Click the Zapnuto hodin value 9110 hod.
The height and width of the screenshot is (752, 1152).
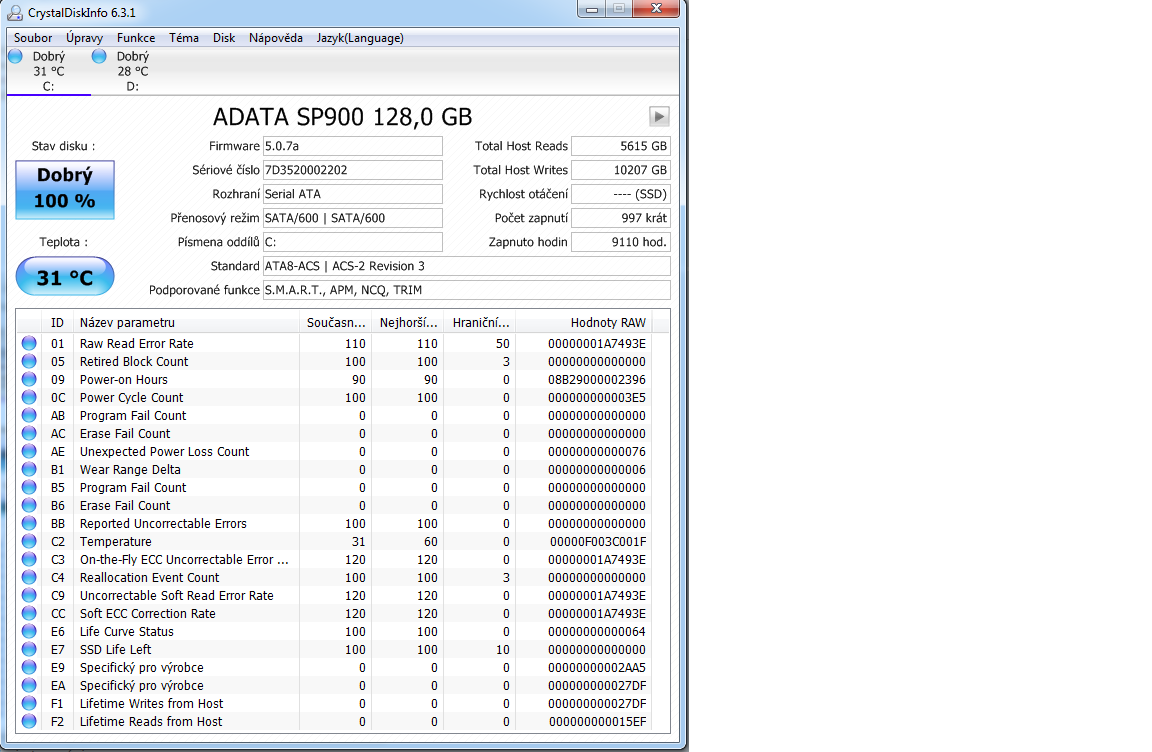point(621,242)
